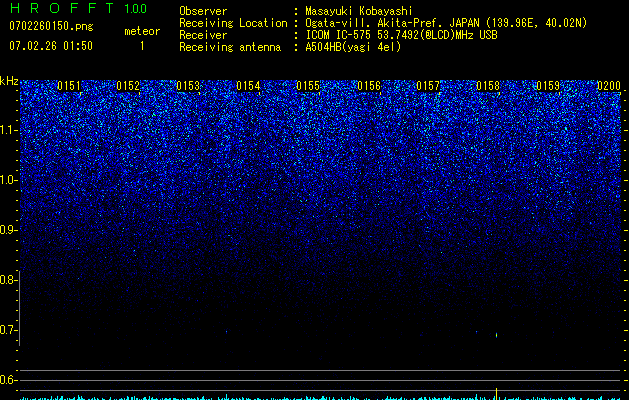Click the 0.8 kHz axis label
The image size is (629, 400).
coord(8,280)
